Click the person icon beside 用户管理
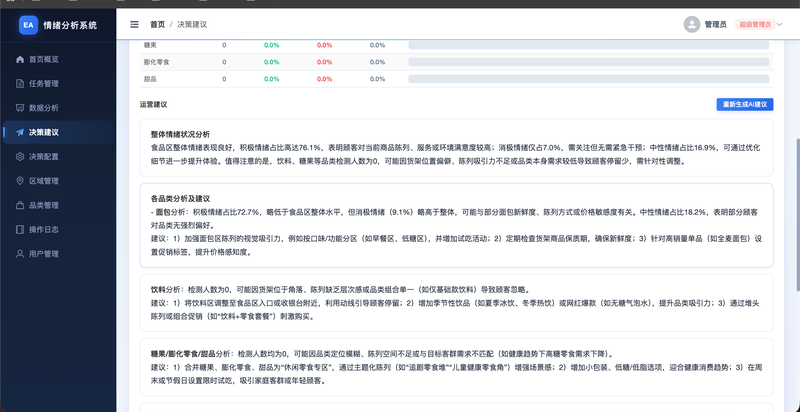Image resolution: width=800 pixels, height=412 pixels. click(x=20, y=254)
